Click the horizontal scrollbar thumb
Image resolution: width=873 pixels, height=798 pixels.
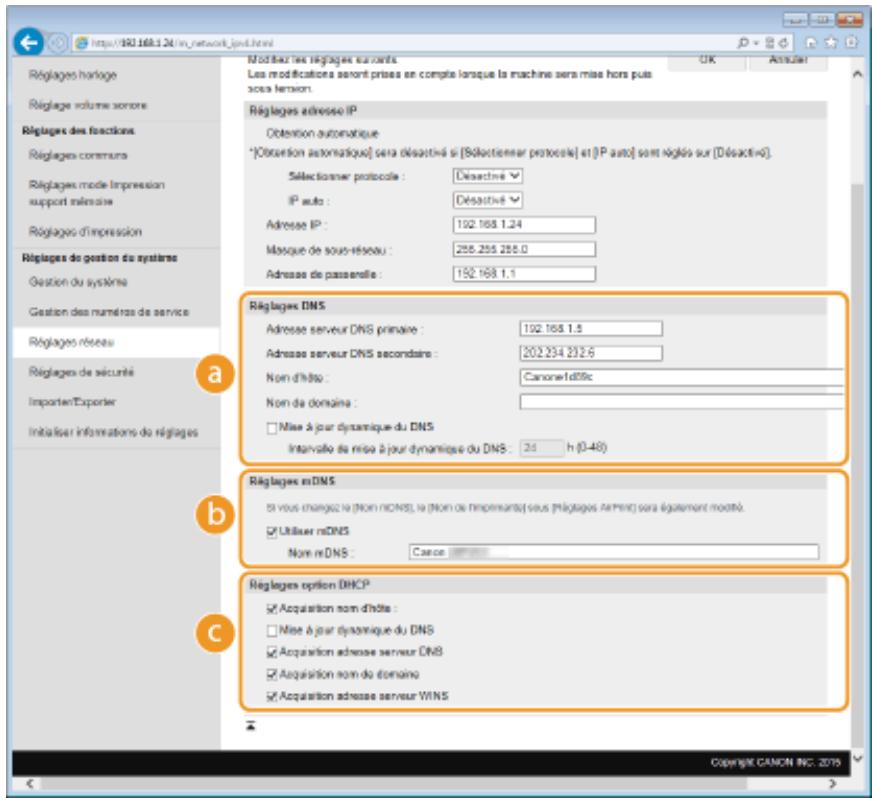pos(393,784)
